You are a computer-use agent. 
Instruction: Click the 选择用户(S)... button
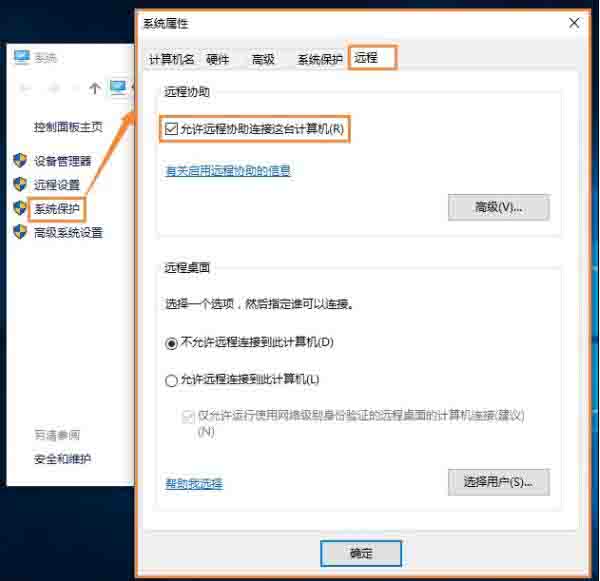pos(498,482)
